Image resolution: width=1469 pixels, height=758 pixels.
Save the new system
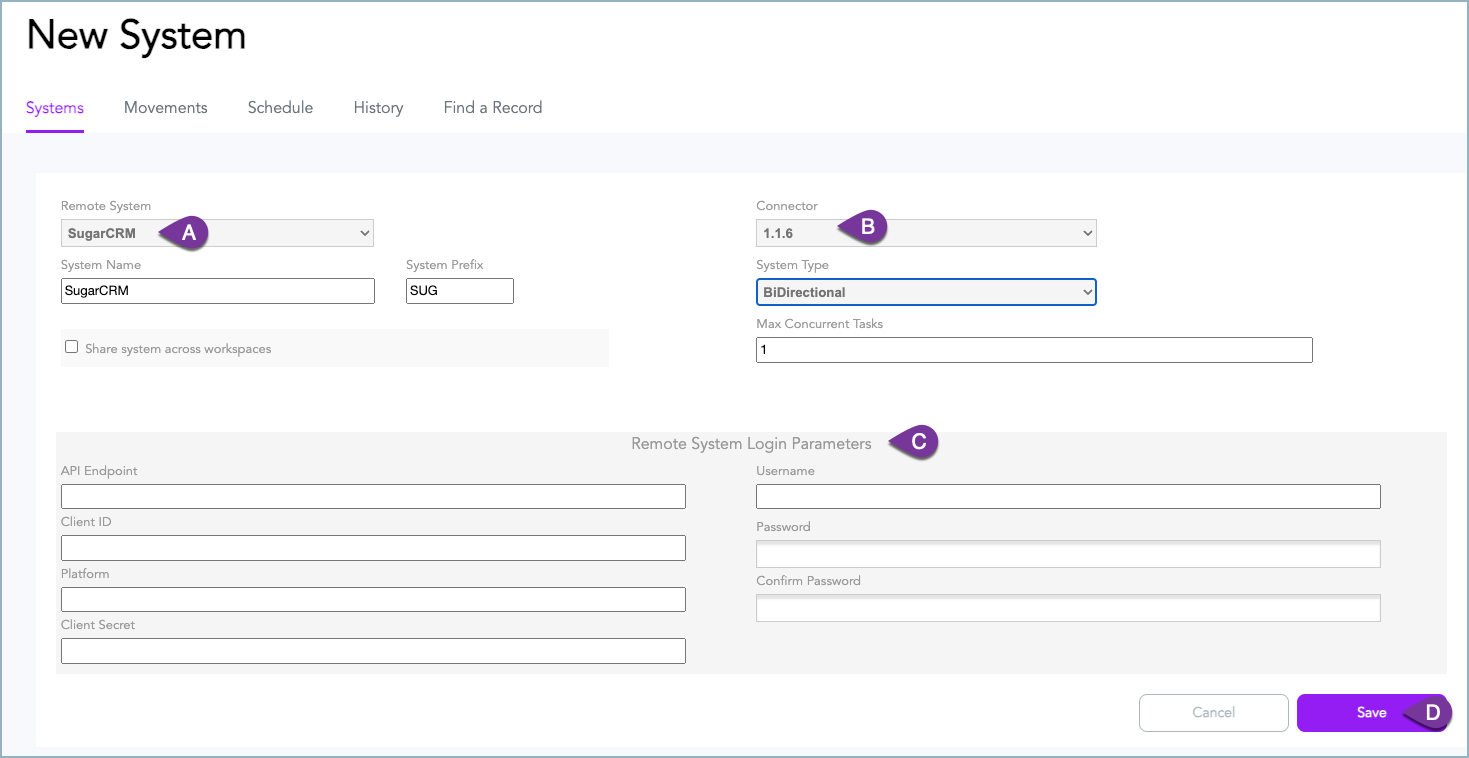coord(1372,713)
